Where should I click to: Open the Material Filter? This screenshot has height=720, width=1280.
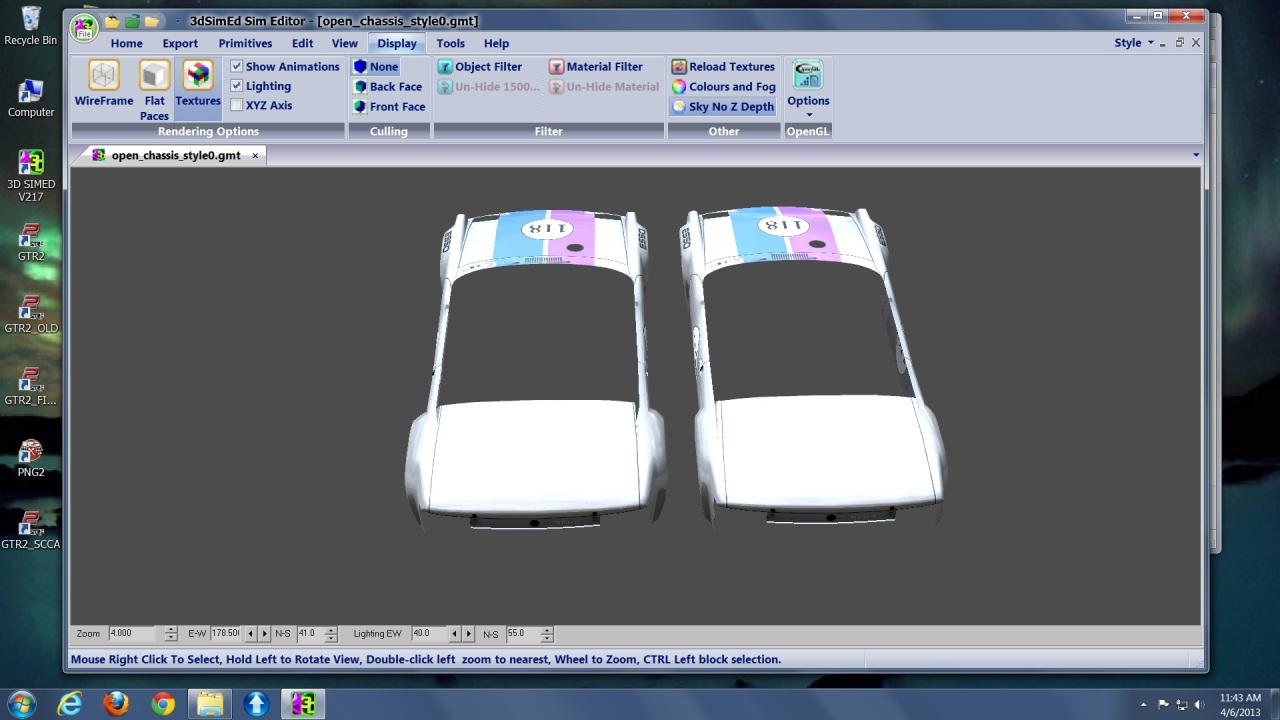[x=596, y=67]
